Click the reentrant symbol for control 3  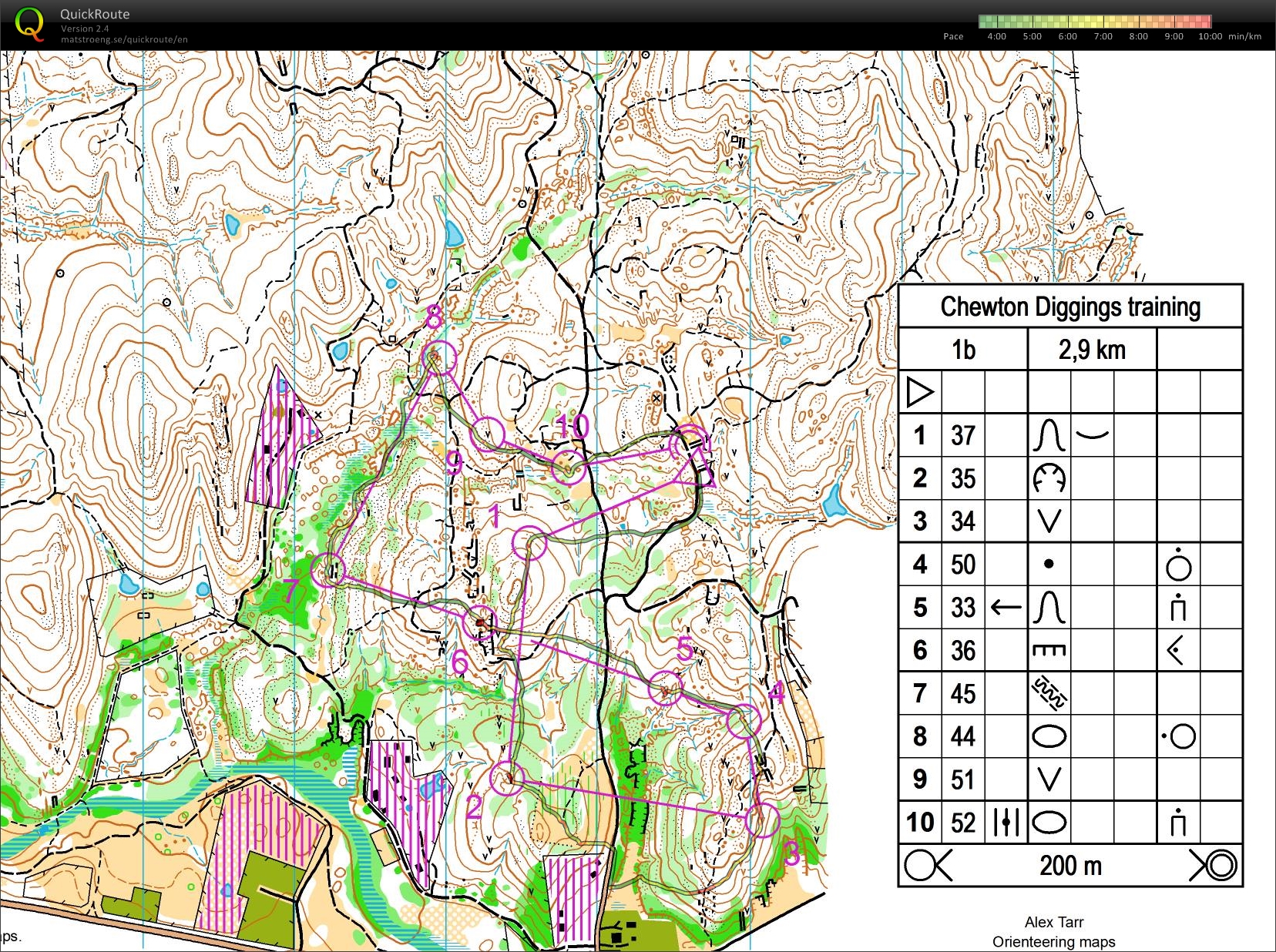pos(1050,521)
